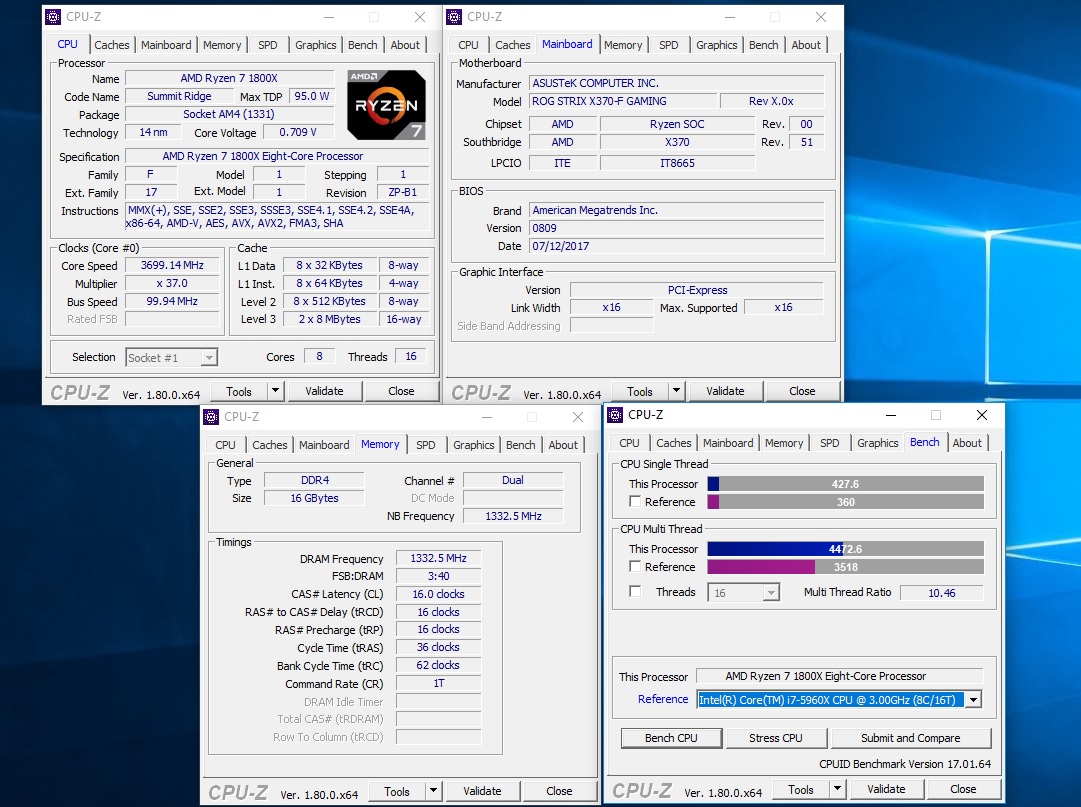The image size is (1081, 807).
Task: Select Memory tab in CPU window
Action: [x=222, y=45]
